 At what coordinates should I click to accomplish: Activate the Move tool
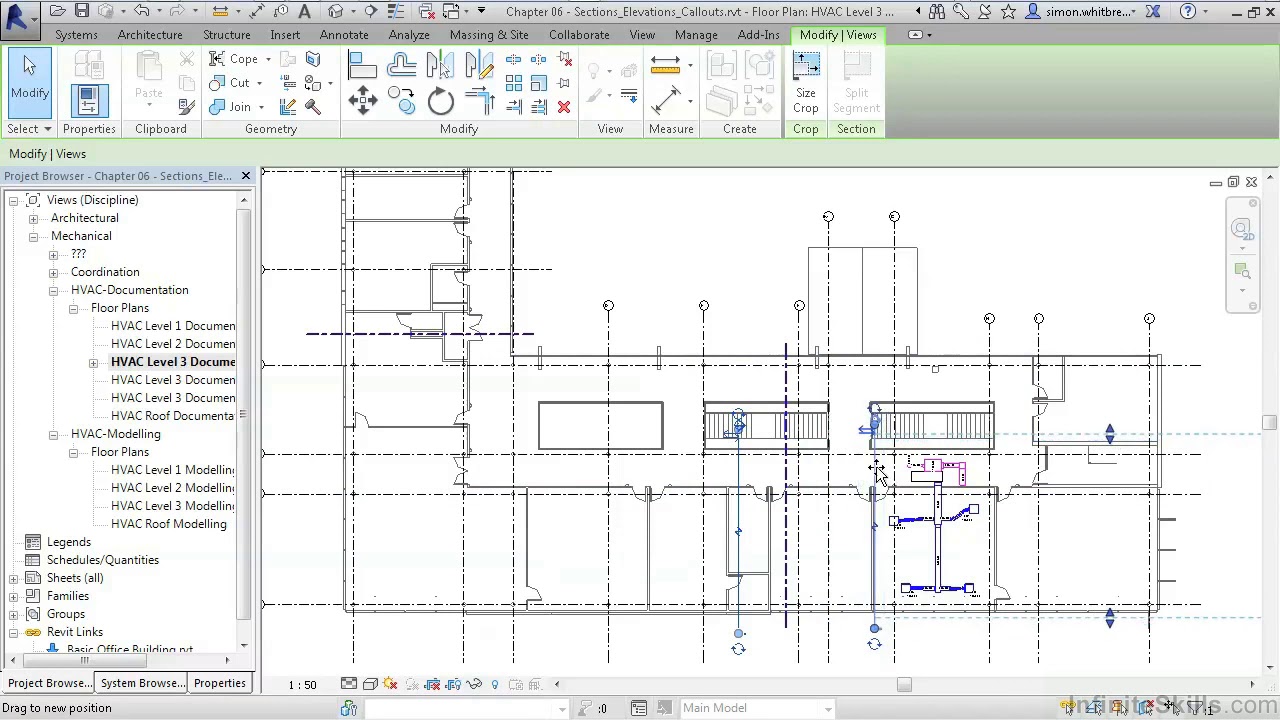pos(362,101)
